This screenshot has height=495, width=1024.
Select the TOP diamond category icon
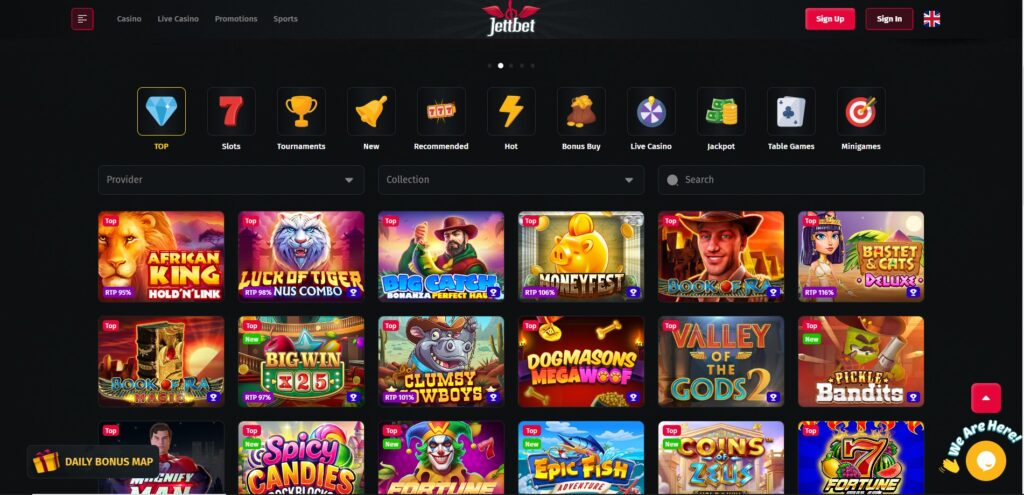(161, 112)
